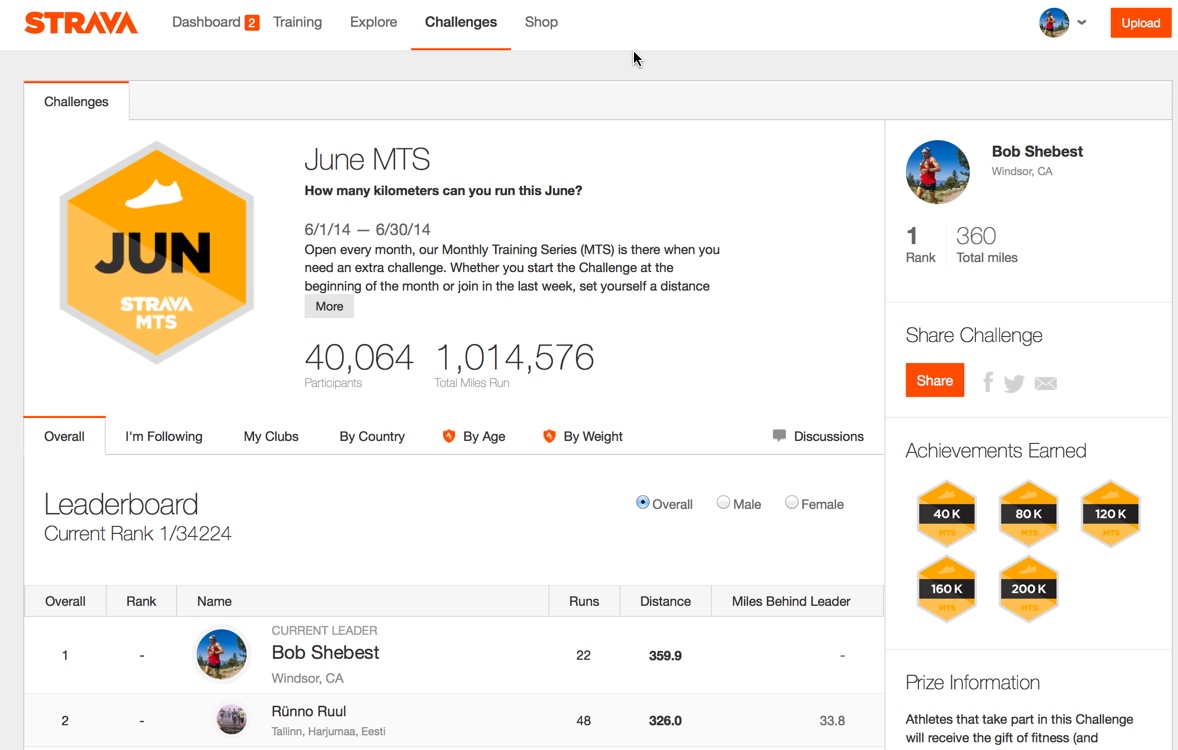Image resolution: width=1178 pixels, height=750 pixels.
Task: Share challenge via Facebook icon
Action: [988, 382]
